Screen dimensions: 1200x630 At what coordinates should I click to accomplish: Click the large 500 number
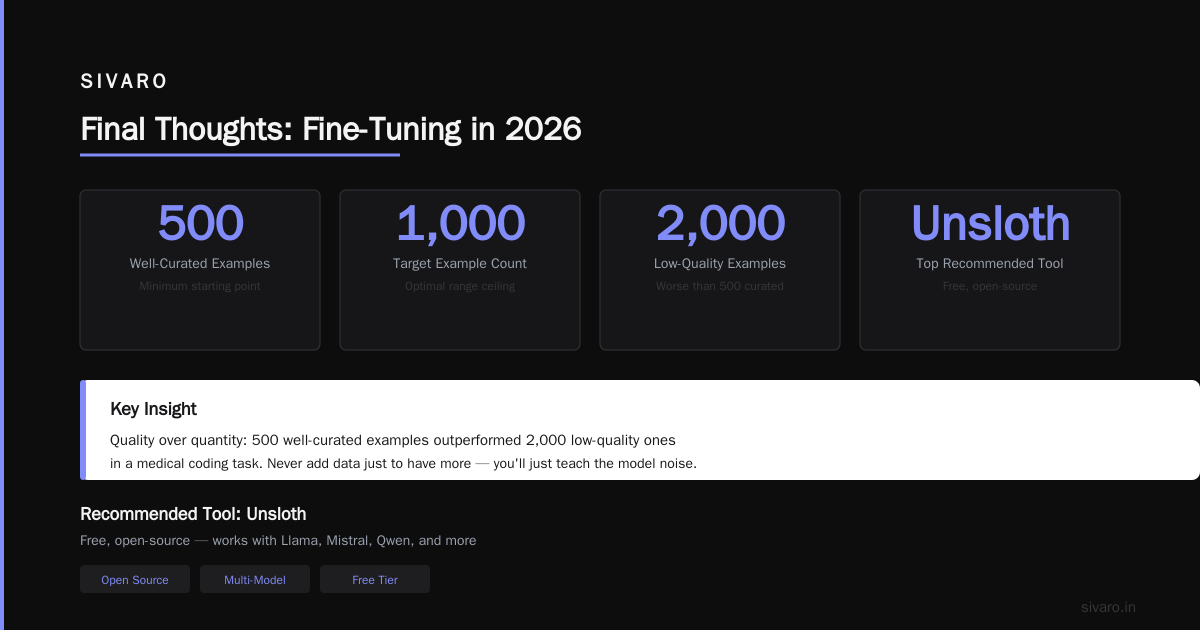(200, 223)
